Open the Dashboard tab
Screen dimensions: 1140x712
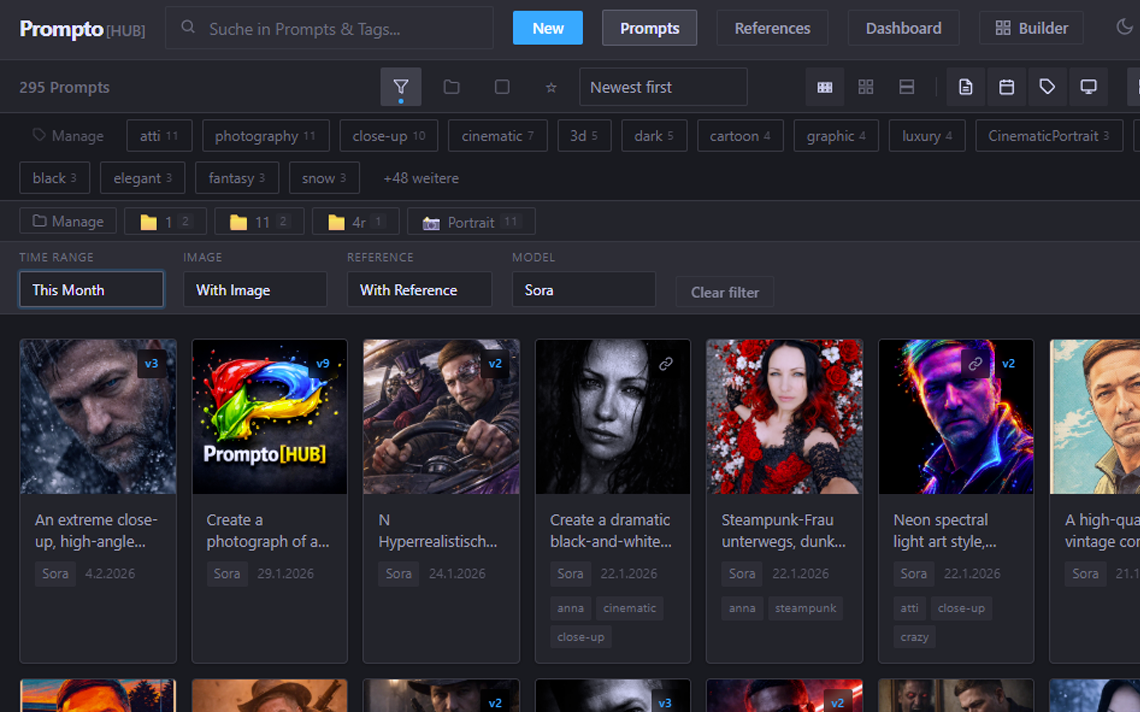[x=903, y=28]
